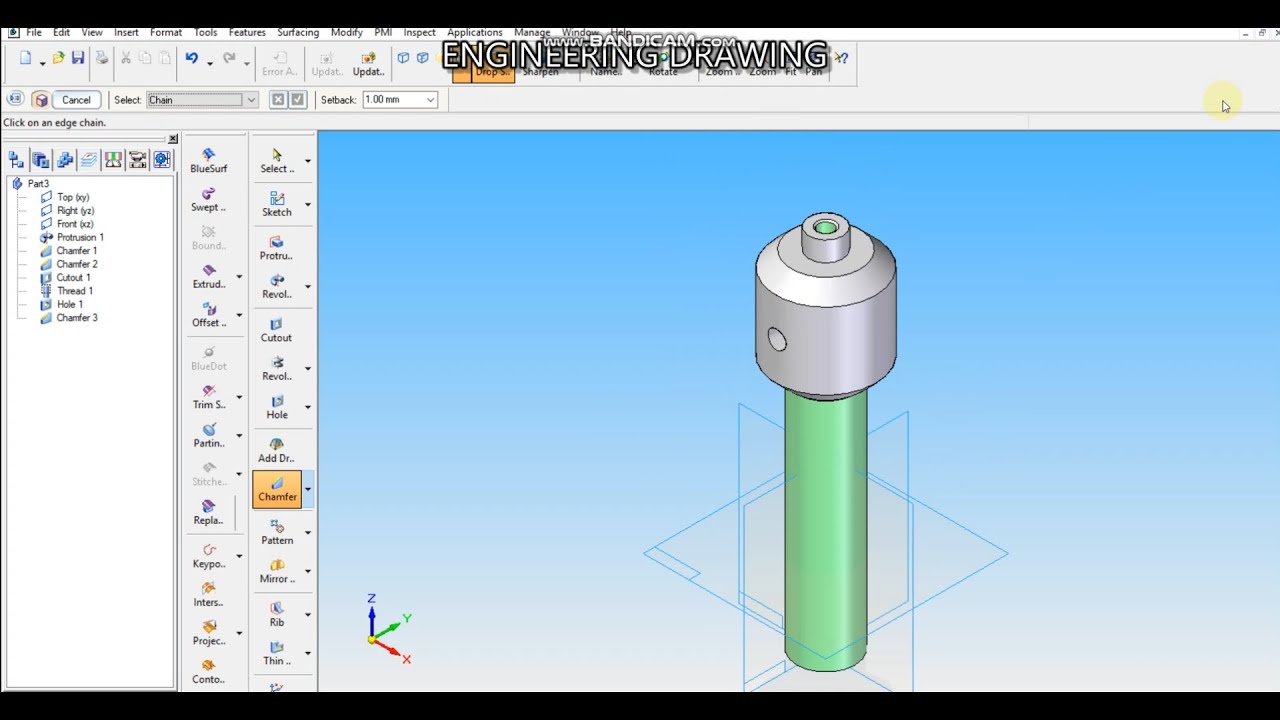Image resolution: width=1280 pixels, height=720 pixels.
Task: Select Protrusion 1 in the feature tree
Action: [72, 237]
